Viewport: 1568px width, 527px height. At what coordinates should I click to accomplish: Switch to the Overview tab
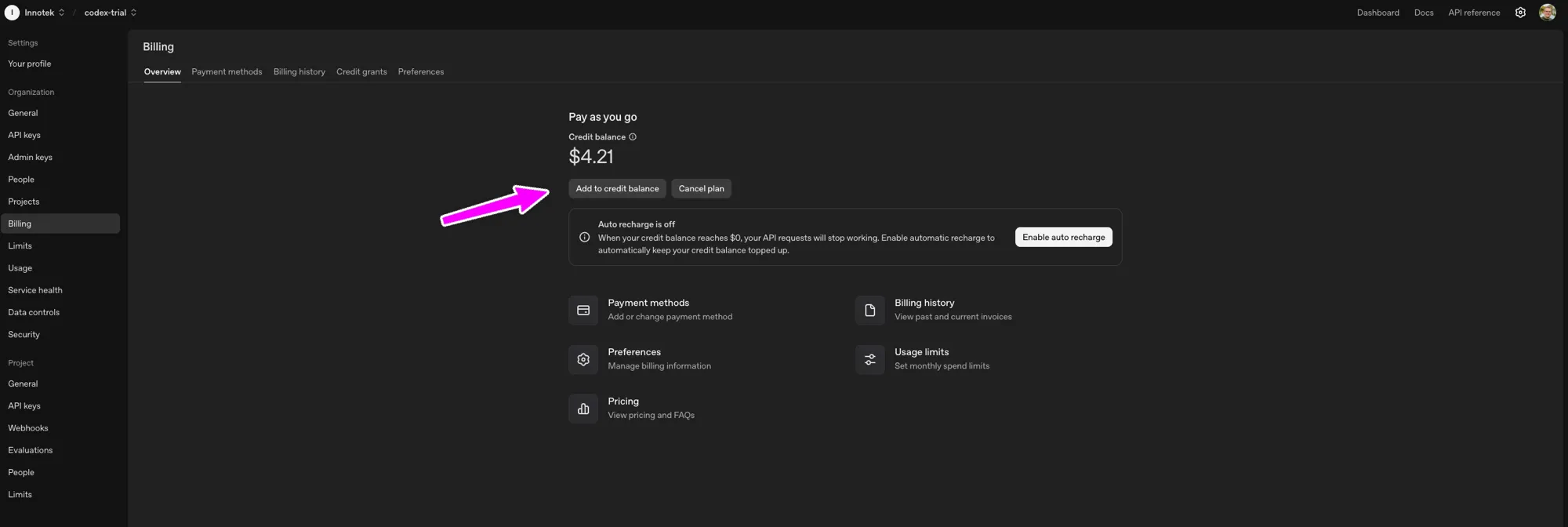[x=162, y=72]
